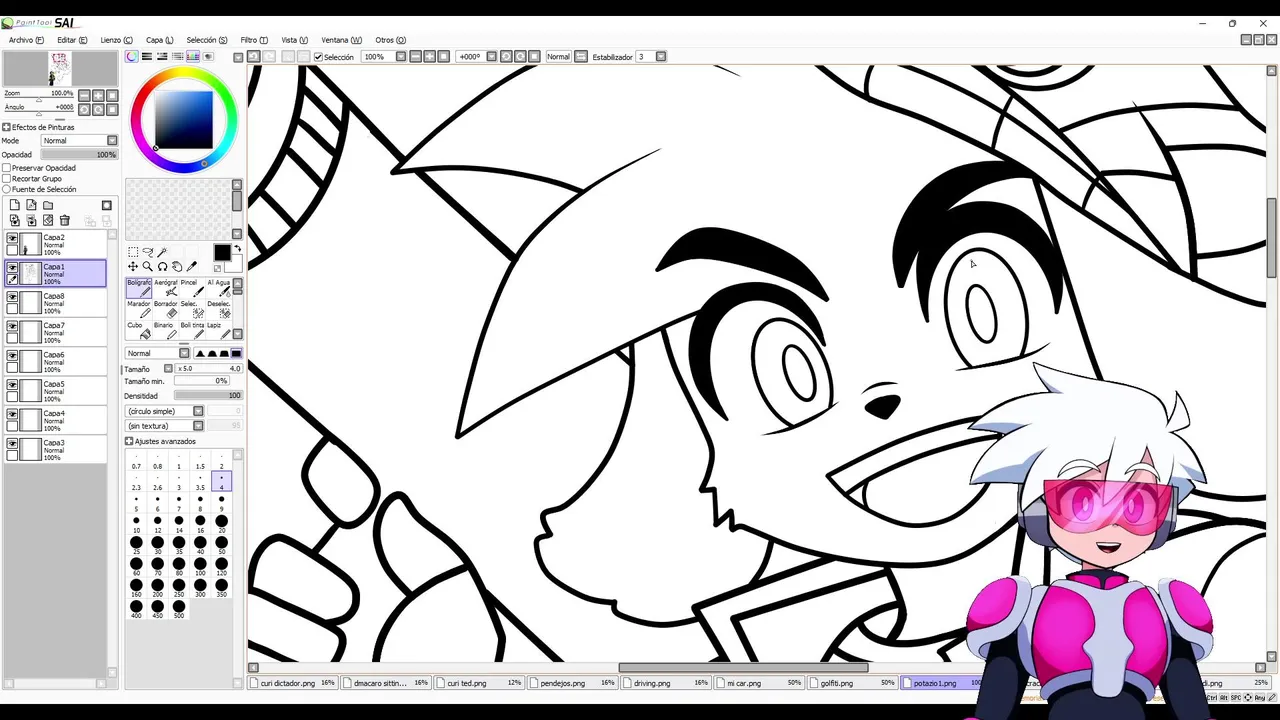Open the rotation angle dropdown in toolbar

tap(491, 57)
